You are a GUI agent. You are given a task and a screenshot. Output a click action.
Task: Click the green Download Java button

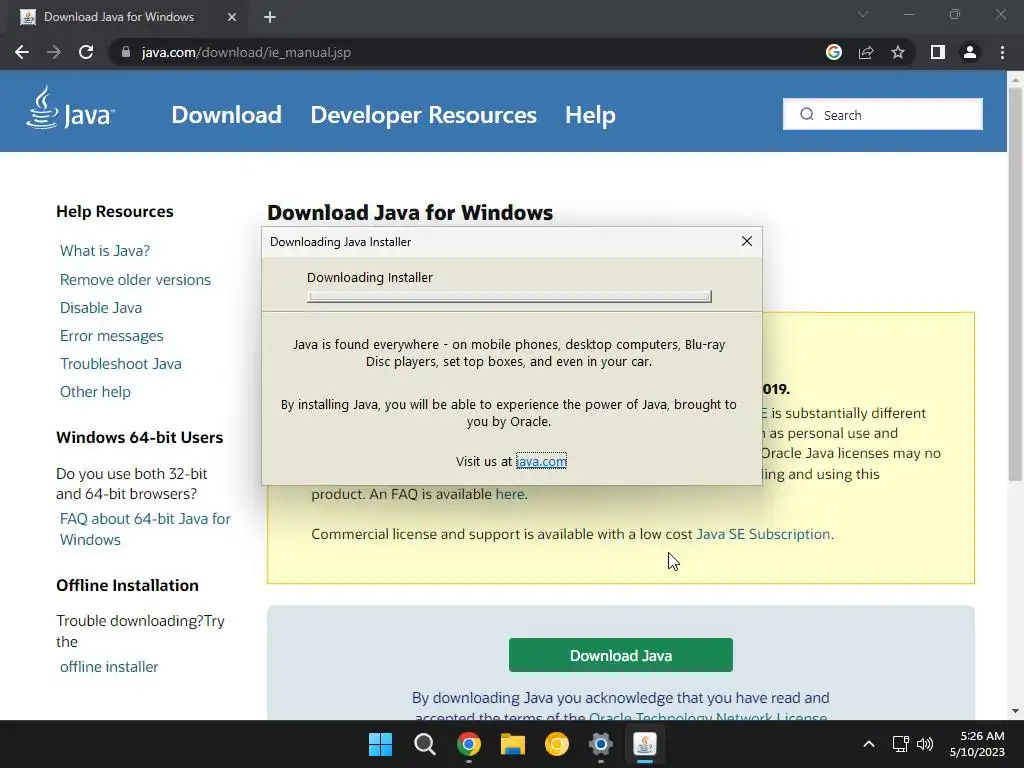tap(620, 655)
